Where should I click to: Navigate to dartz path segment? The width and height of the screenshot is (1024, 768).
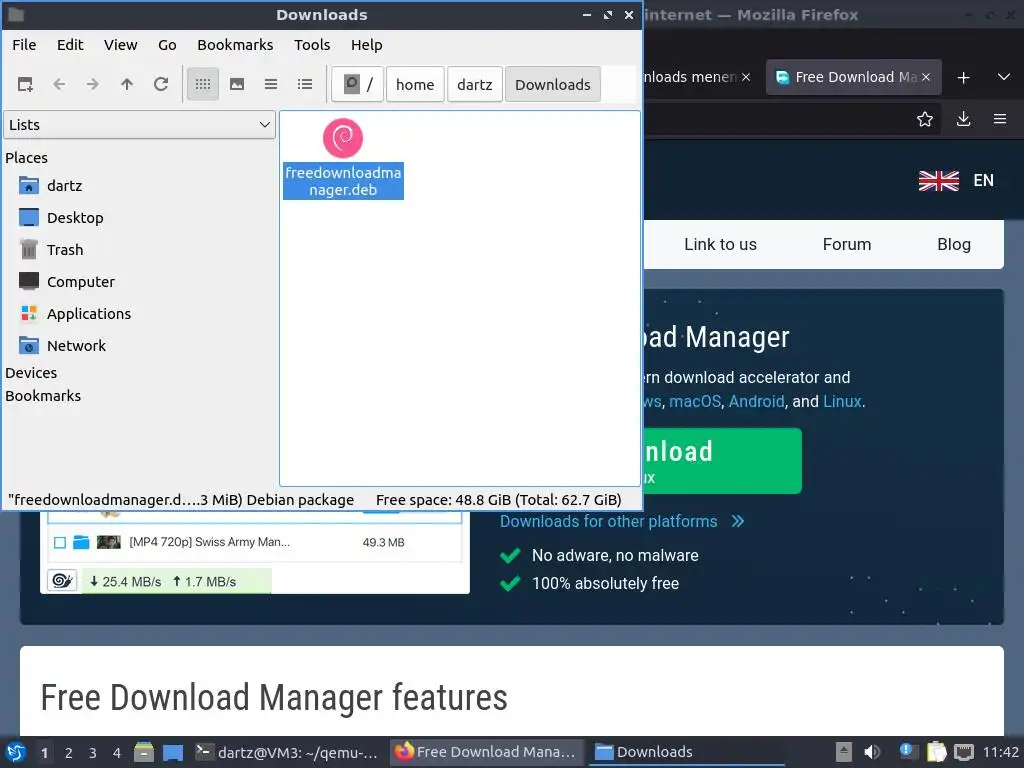tap(475, 84)
